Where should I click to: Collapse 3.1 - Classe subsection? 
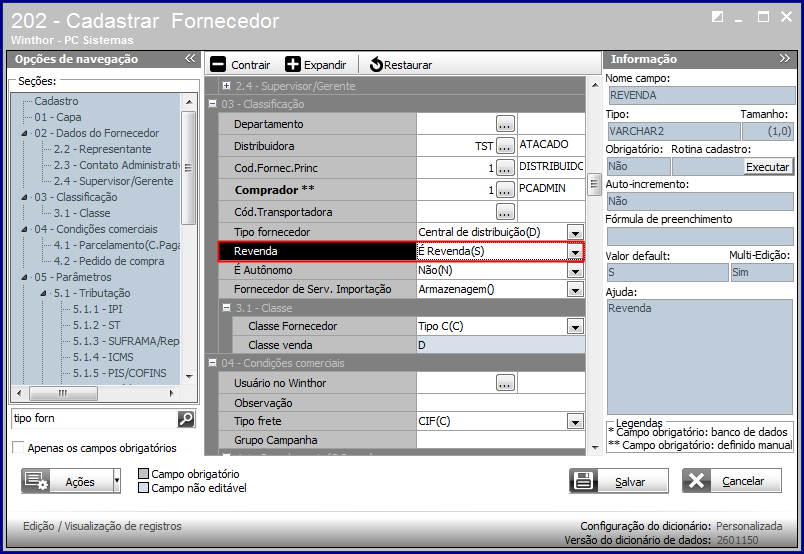pos(226,308)
